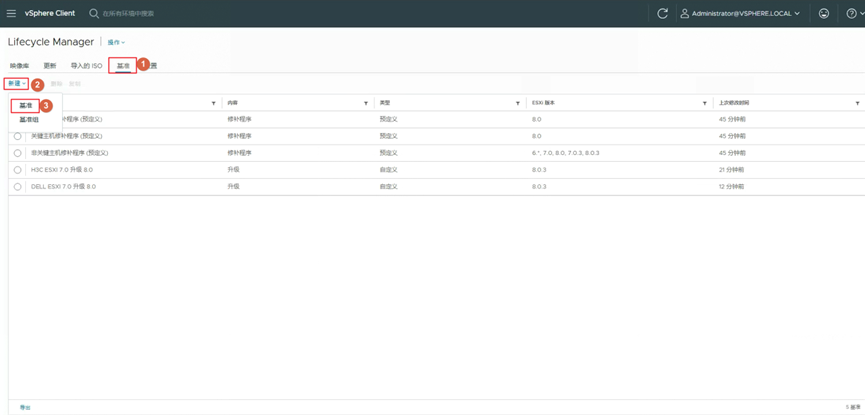Focus the 在所有环境中搜索 search field

(128, 13)
